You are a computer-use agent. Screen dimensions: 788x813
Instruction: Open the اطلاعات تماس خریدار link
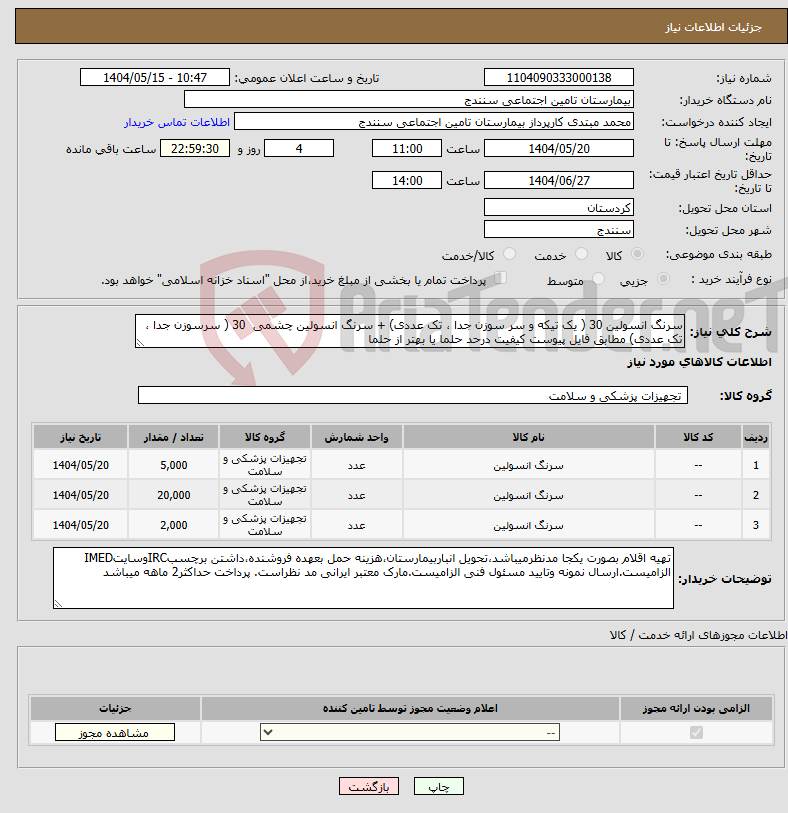click(177, 122)
